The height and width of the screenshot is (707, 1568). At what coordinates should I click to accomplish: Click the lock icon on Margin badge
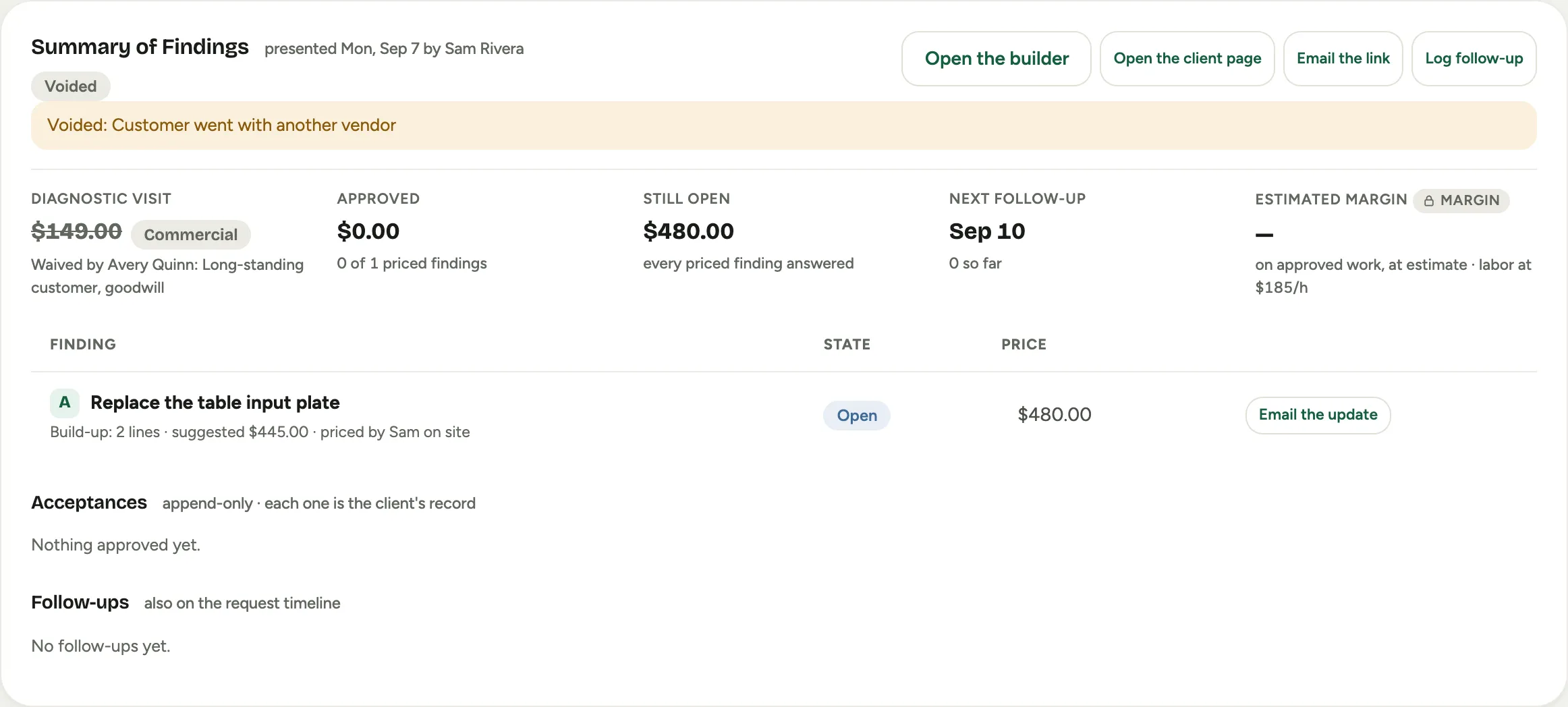click(x=1428, y=201)
